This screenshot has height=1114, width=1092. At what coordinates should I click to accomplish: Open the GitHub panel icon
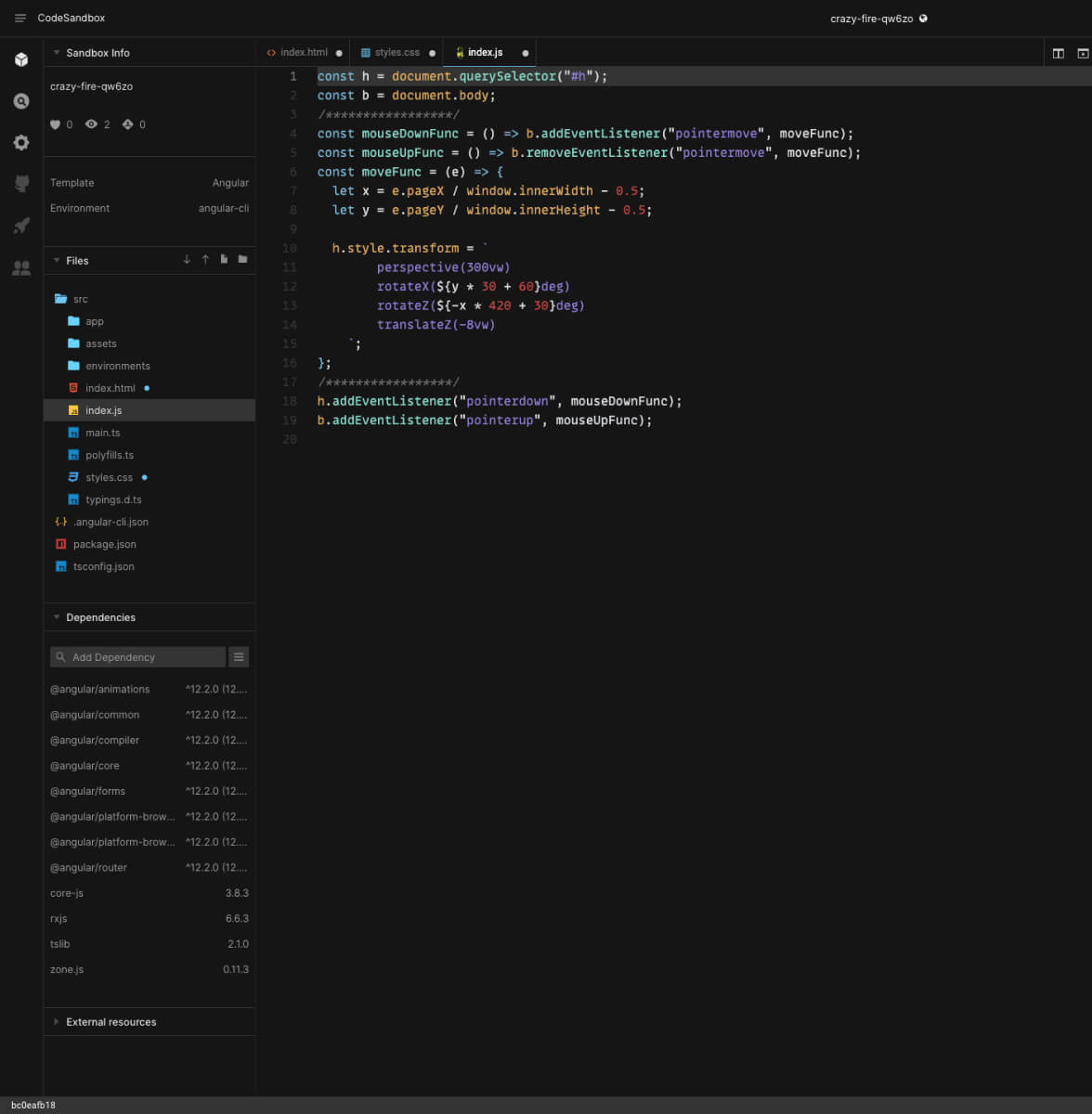pos(21,184)
